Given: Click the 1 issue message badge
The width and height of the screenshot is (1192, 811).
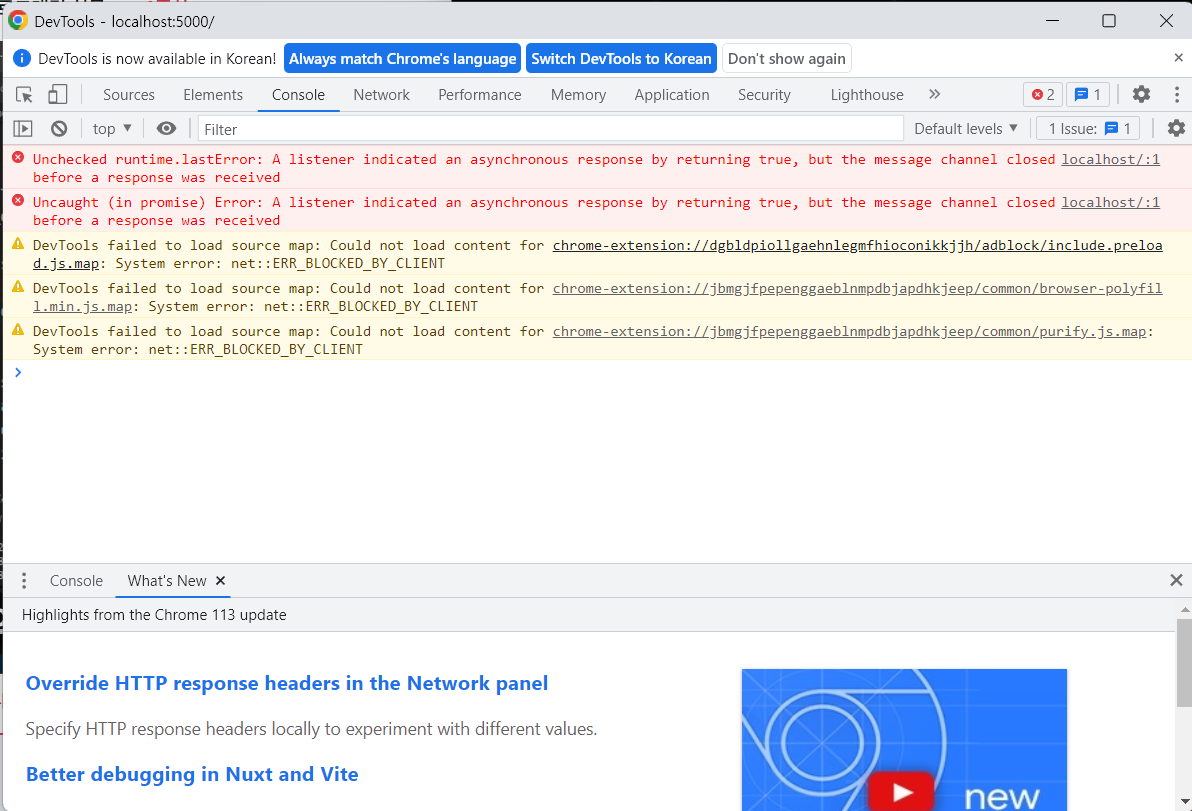Looking at the screenshot, I should coord(1088,94).
